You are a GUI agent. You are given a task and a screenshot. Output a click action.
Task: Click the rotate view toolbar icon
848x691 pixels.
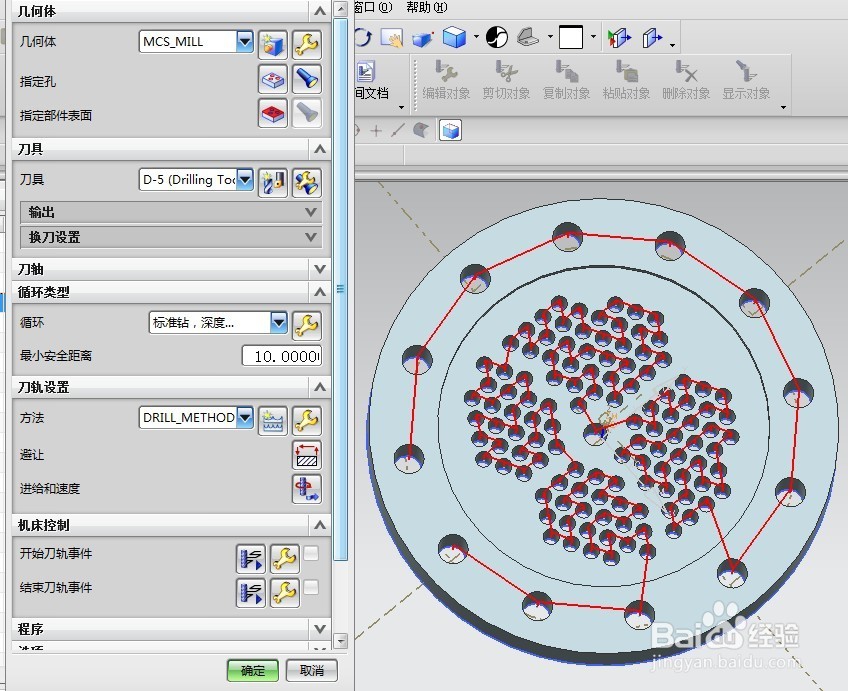tap(363, 37)
